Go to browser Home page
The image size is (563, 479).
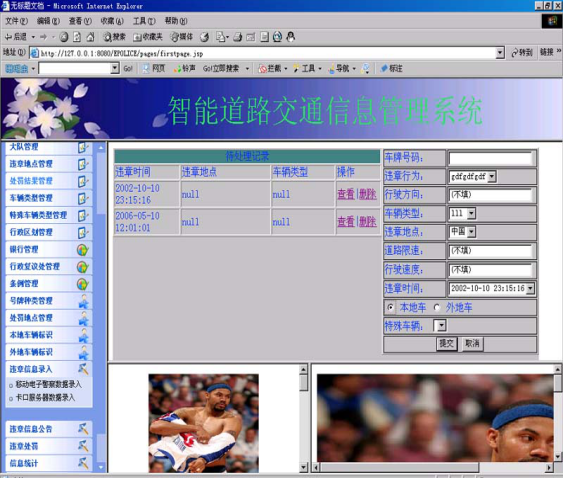pos(90,37)
